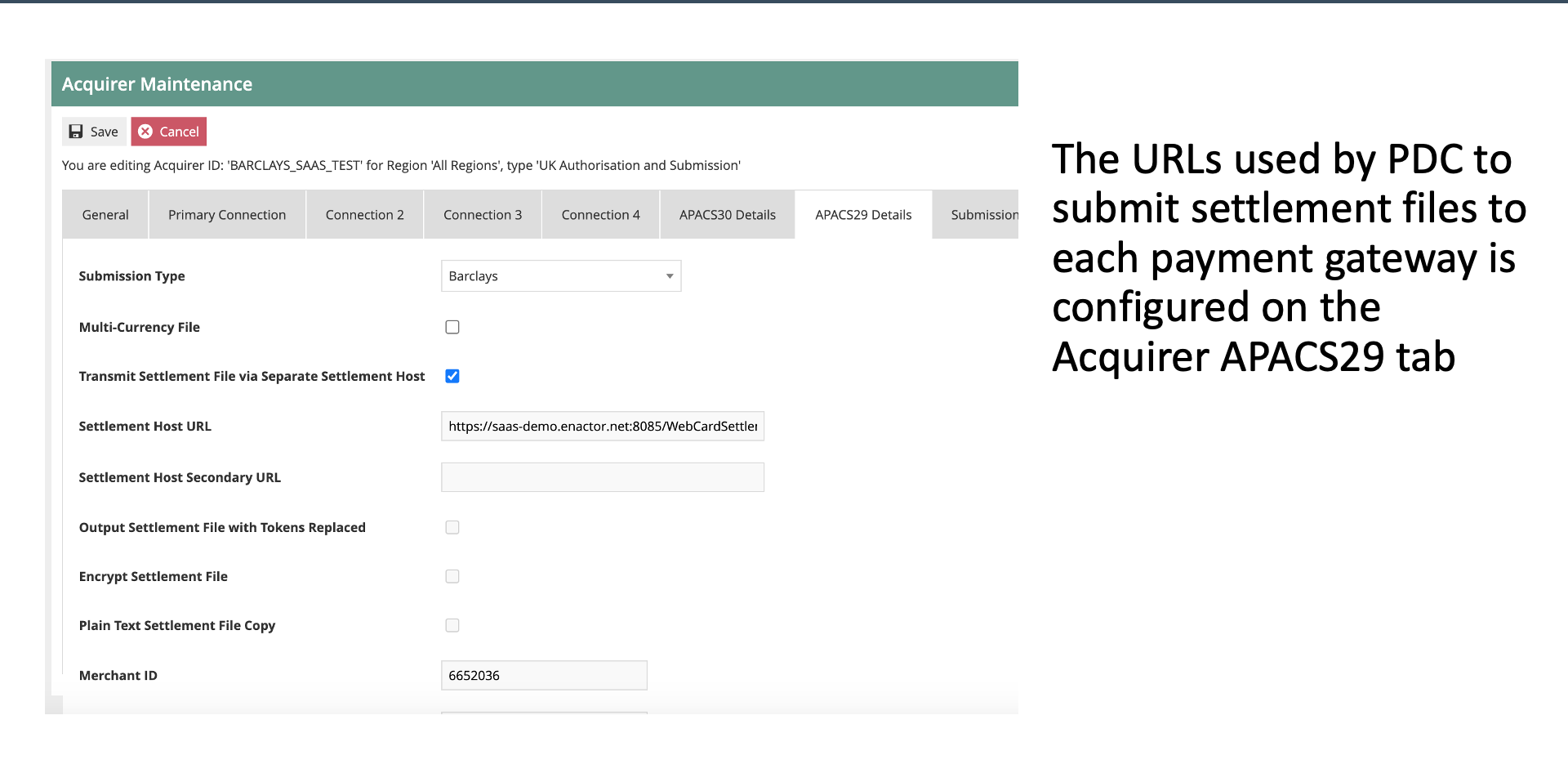
Task: Click inside the Settlement Host Secondary URL field
Action: pyautogui.click(x=602, y=476)
